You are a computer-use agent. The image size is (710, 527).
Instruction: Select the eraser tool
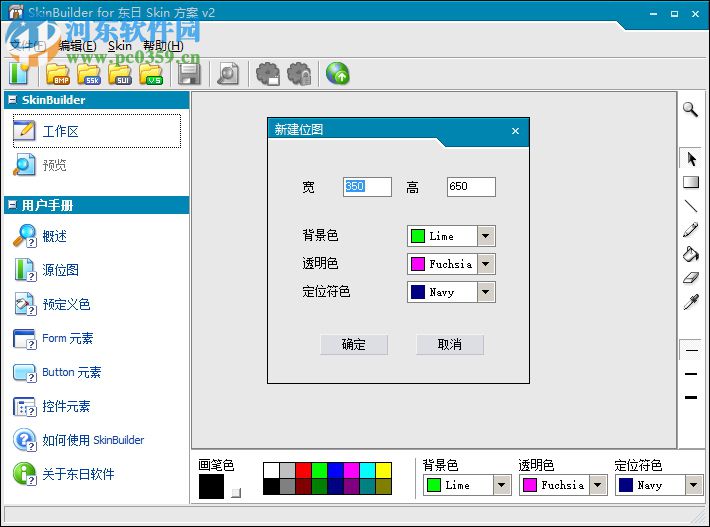tap(691, 278)
